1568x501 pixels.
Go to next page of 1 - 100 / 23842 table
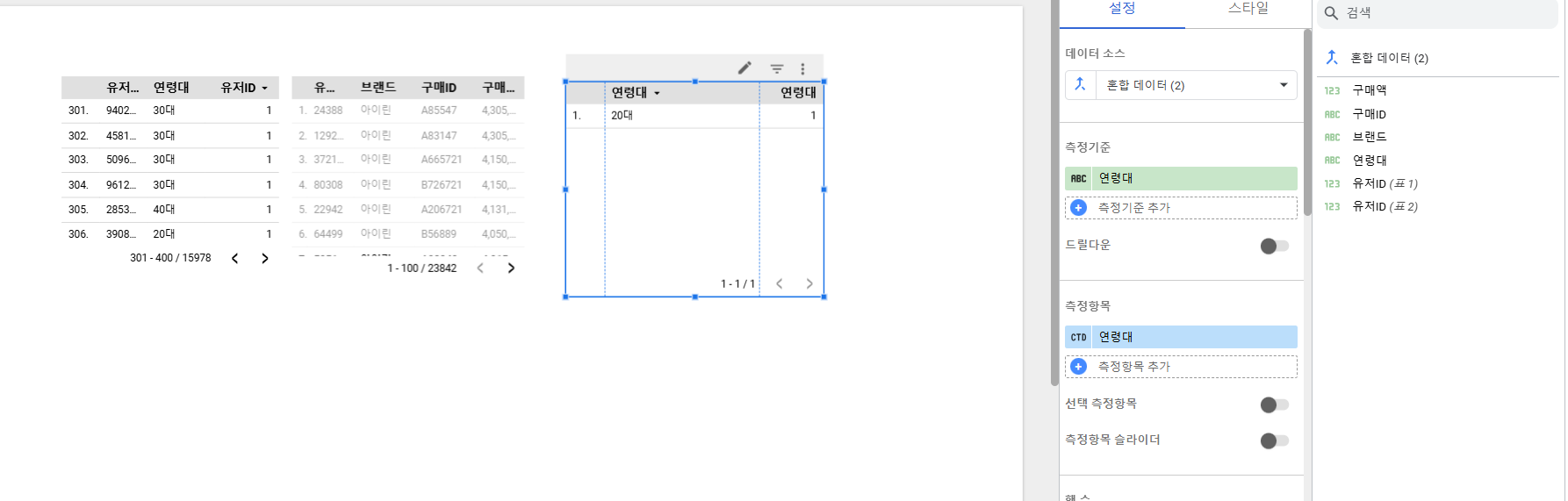point(511,268)
